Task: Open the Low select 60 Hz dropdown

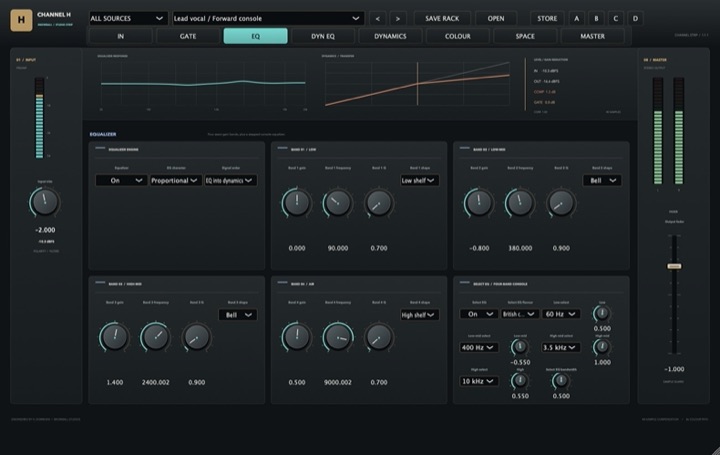Action: coord(561,314)
